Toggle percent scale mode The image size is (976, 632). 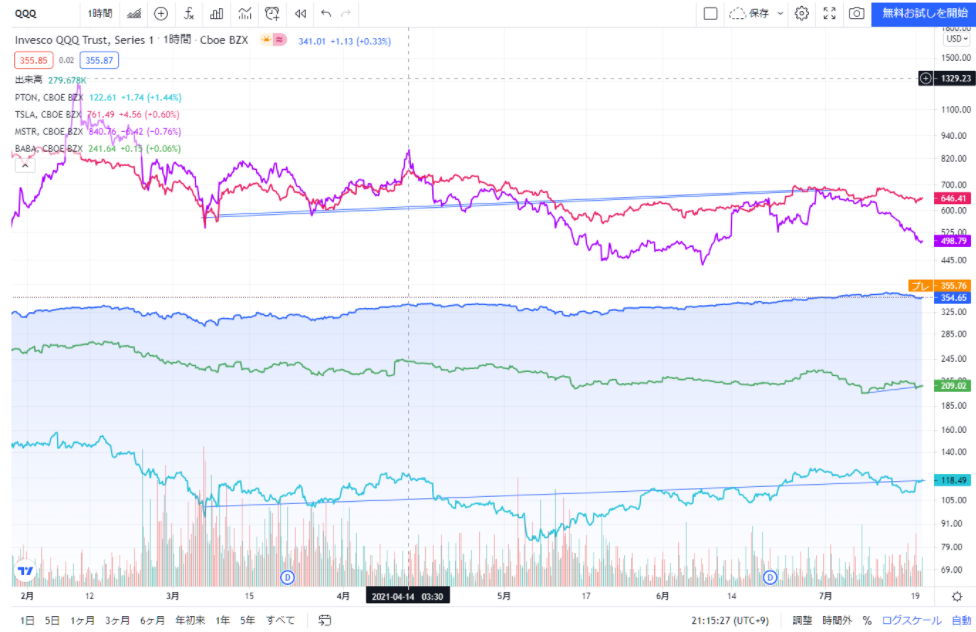(866, 620)
